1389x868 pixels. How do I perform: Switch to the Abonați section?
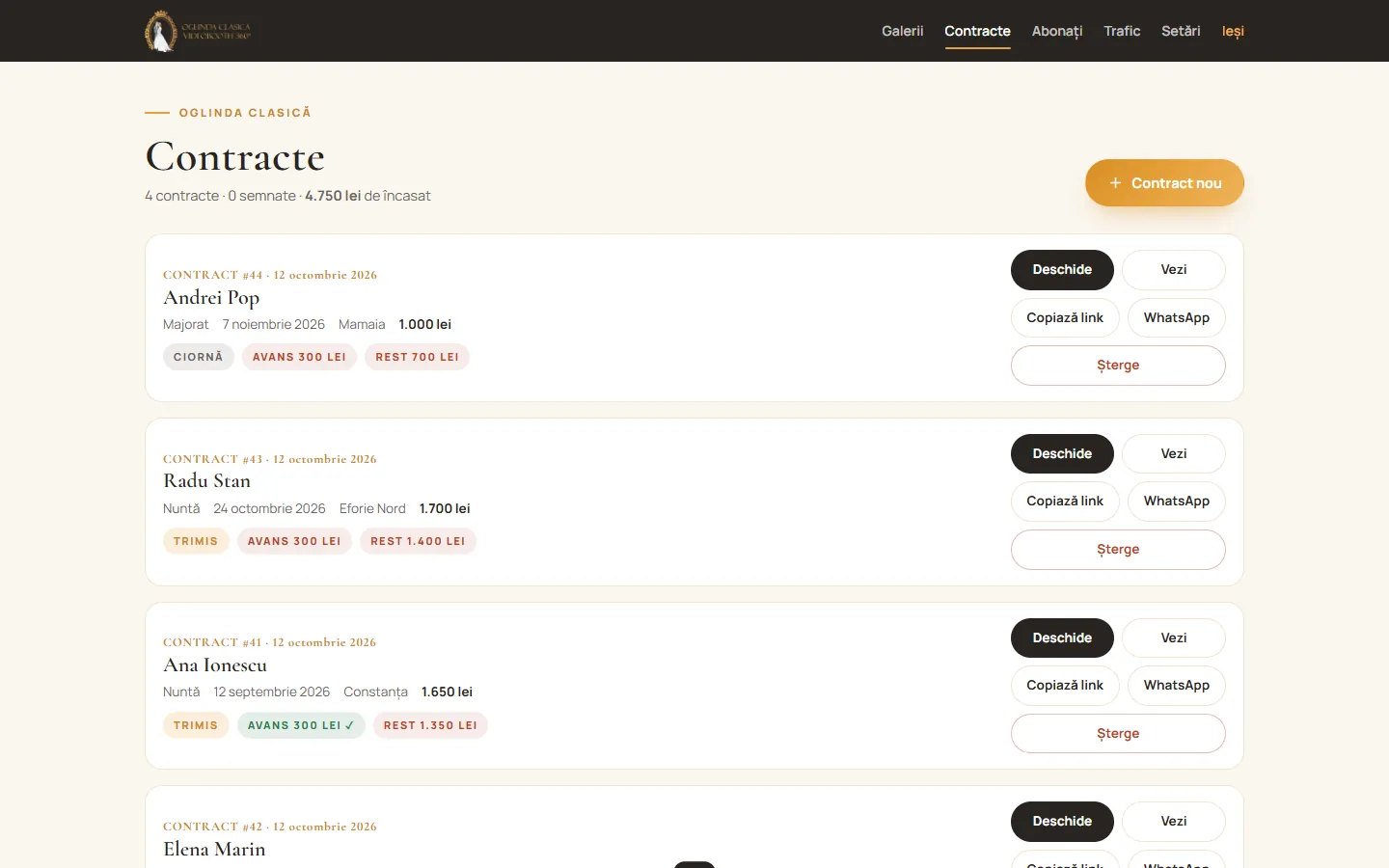(x=1057, y=31)
